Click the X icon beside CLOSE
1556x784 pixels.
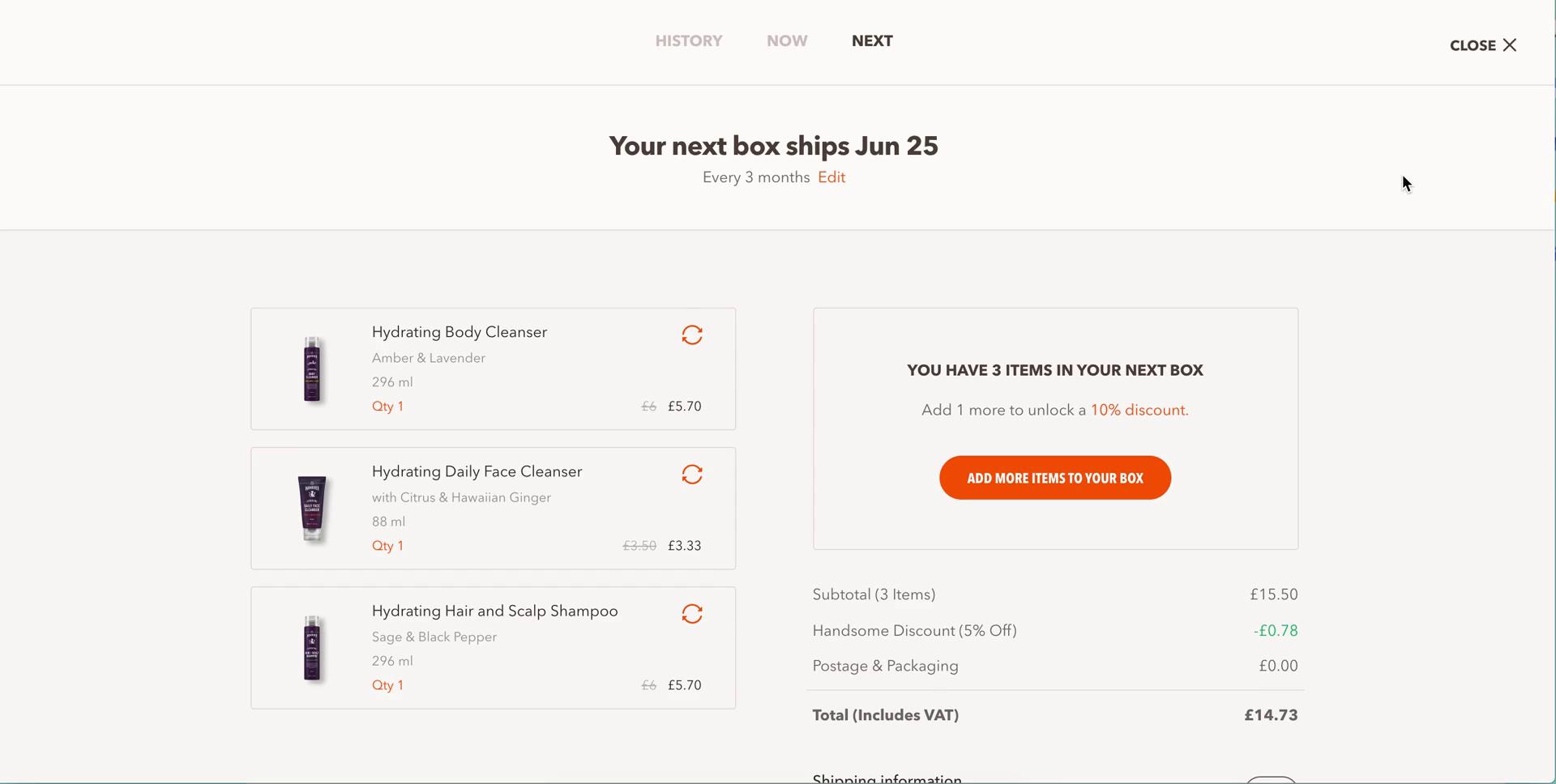tap(1510, 45)
